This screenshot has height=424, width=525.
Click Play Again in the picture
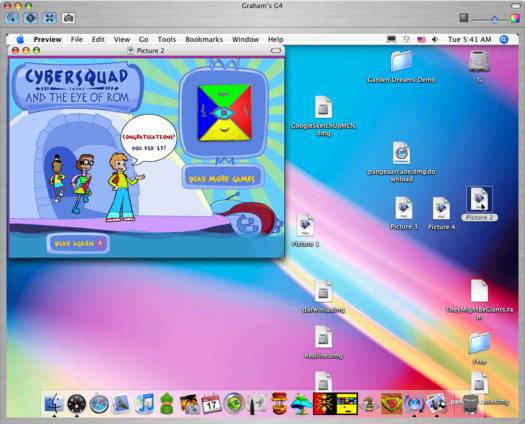pyautogui.click(x=78, y=243)
